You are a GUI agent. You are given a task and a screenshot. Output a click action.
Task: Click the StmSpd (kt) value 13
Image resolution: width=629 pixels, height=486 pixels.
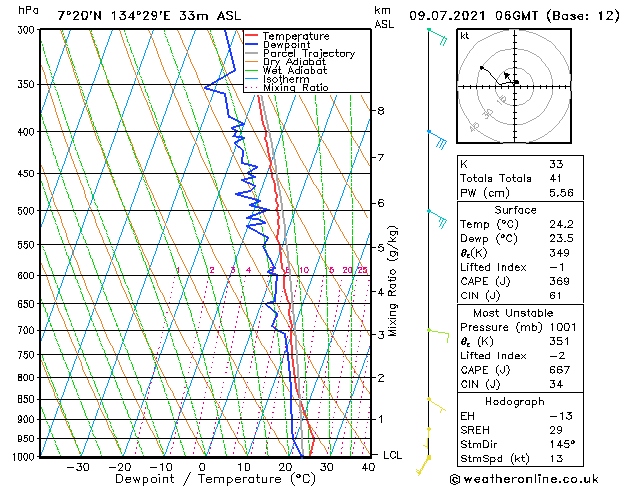tap(556, 458)
